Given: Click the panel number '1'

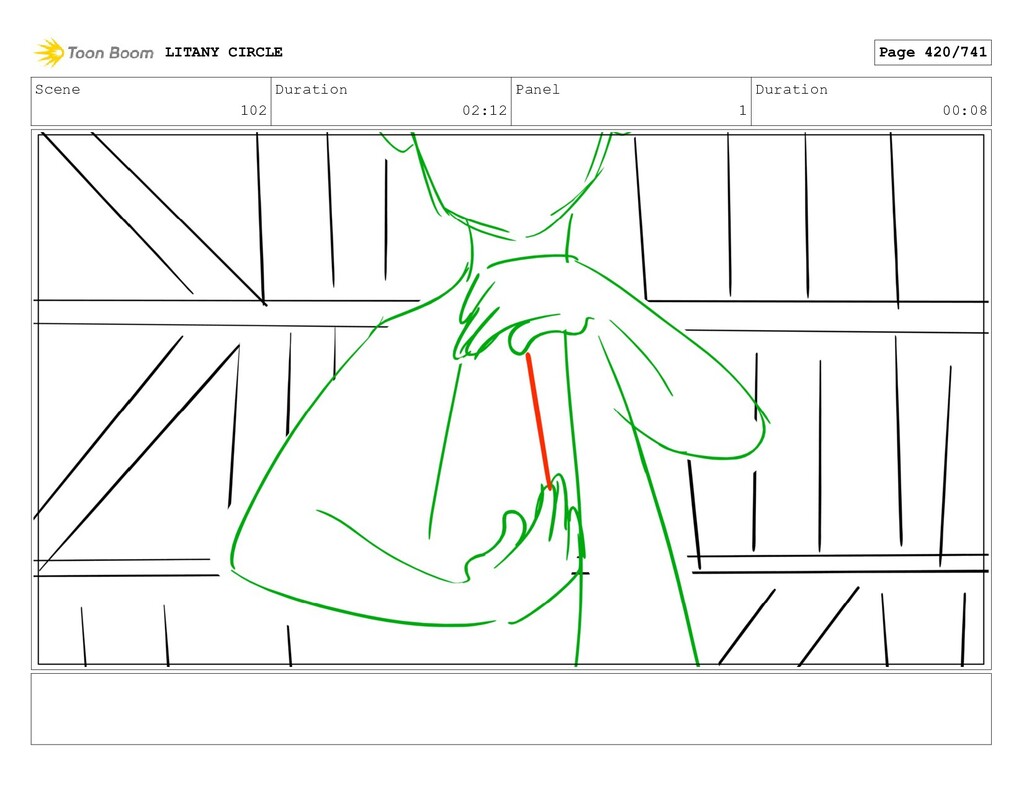Looking at the screenshot, I should click(743, 110).
